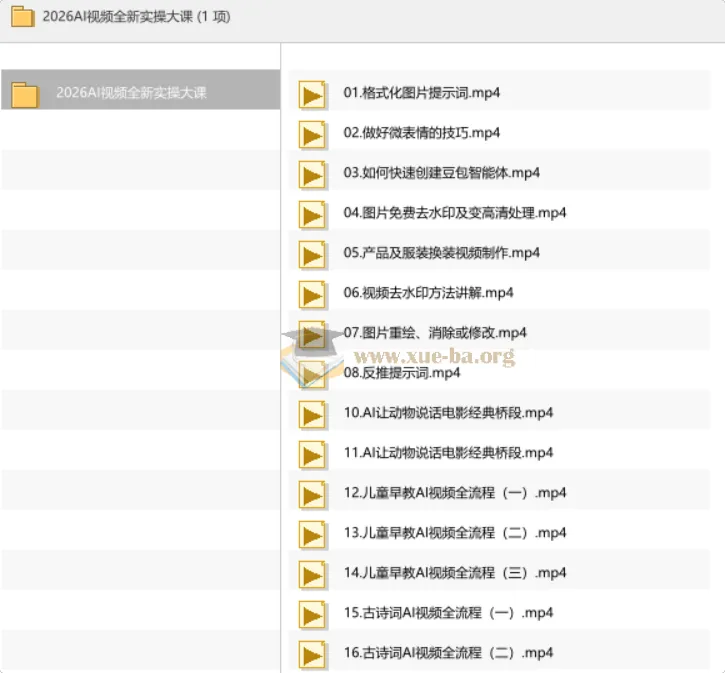Select file name 06.视频去水印方法讲解.mp4

429,293
